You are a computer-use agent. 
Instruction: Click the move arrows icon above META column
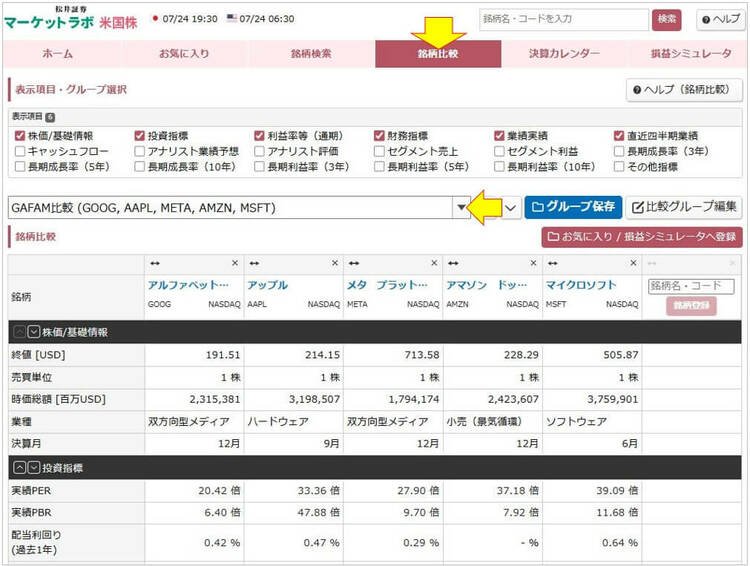[353, 263]
